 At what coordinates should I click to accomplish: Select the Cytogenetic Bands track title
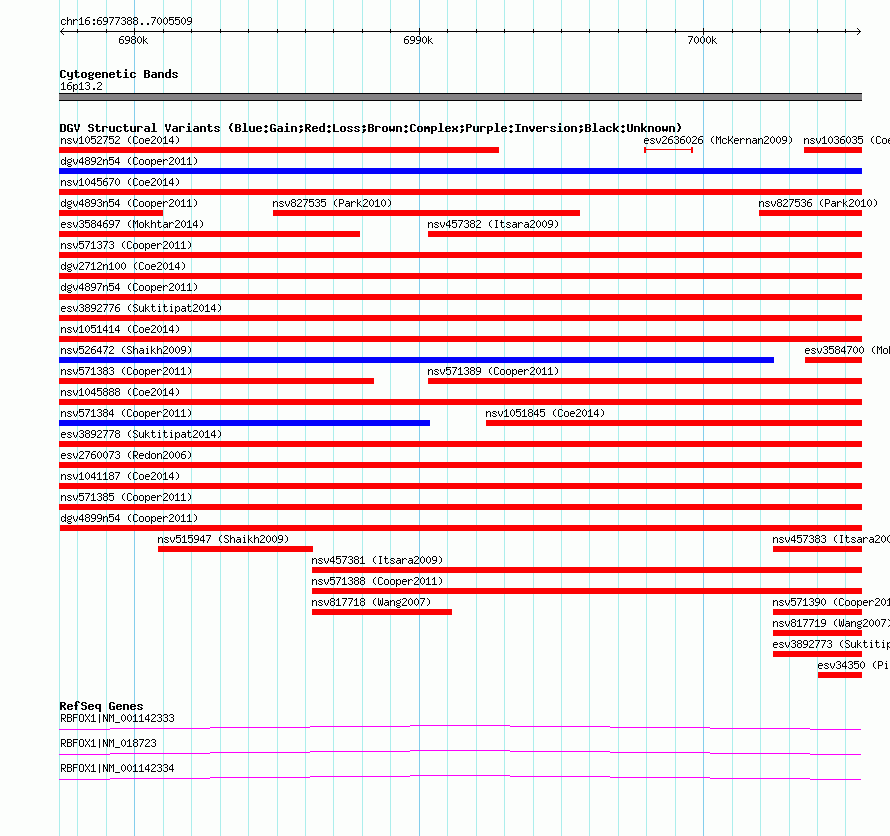pyautogui.click(x=119, y=74)
